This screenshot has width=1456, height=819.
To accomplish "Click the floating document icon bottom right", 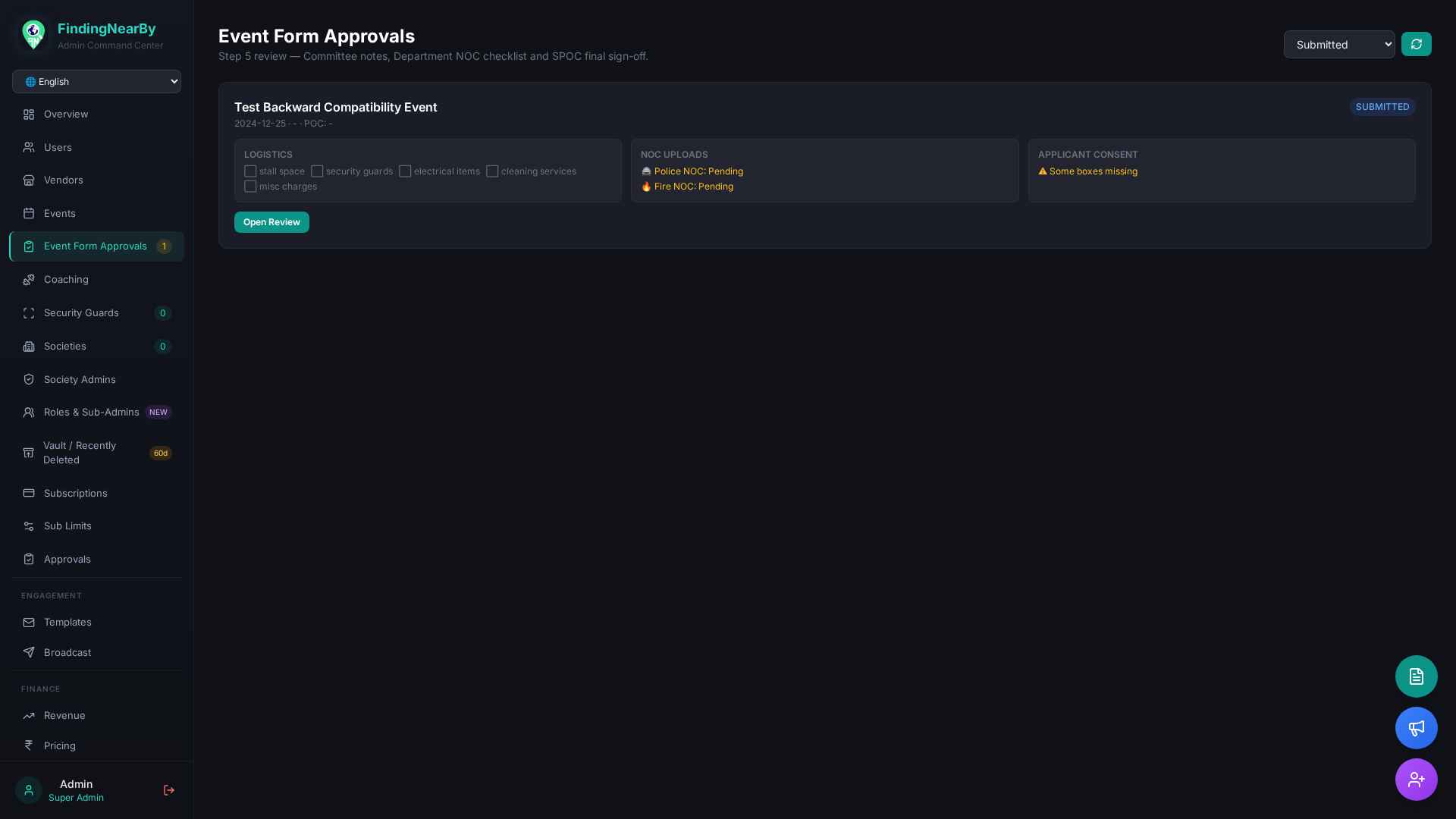I will coord(1416,676).
